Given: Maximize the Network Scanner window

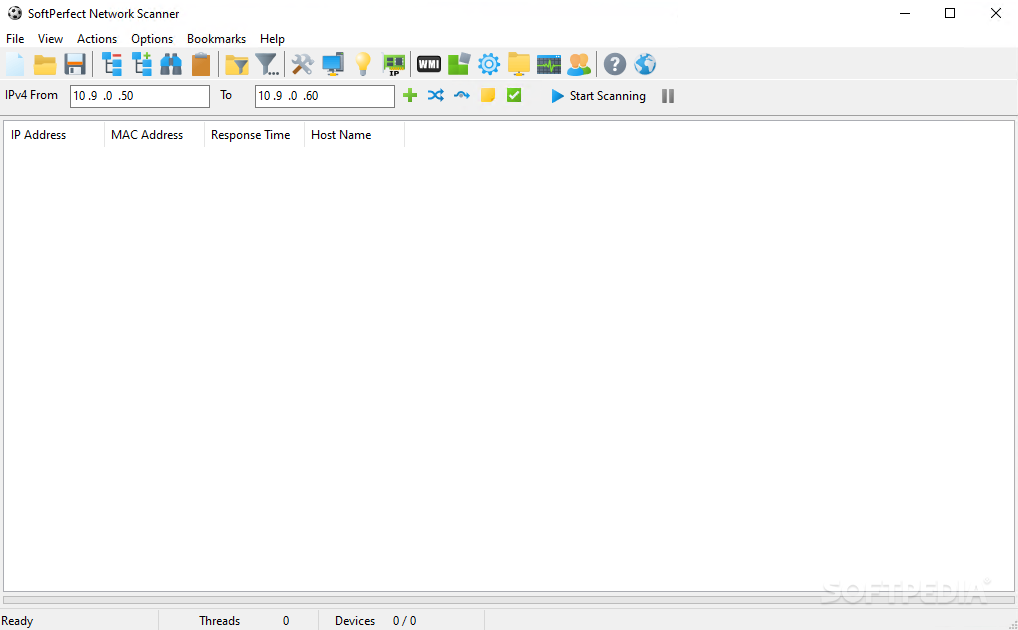Looking at the screenshot, I should (x=950, y=13).
